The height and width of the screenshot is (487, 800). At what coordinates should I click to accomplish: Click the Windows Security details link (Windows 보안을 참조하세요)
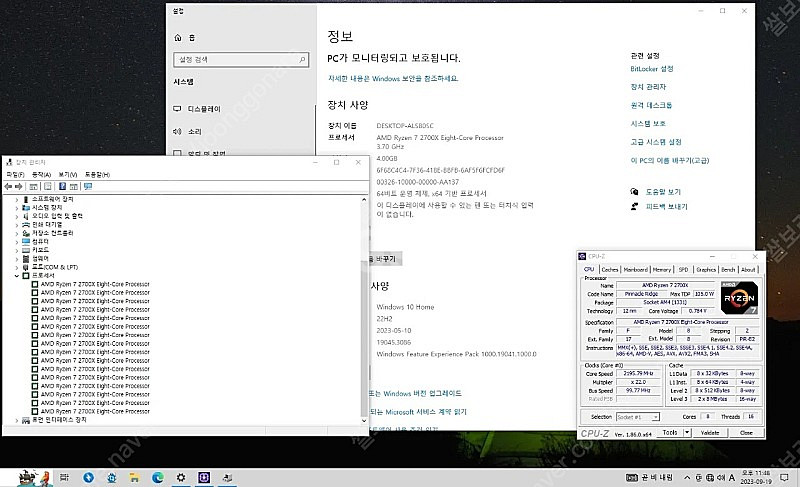click(393, 79)
